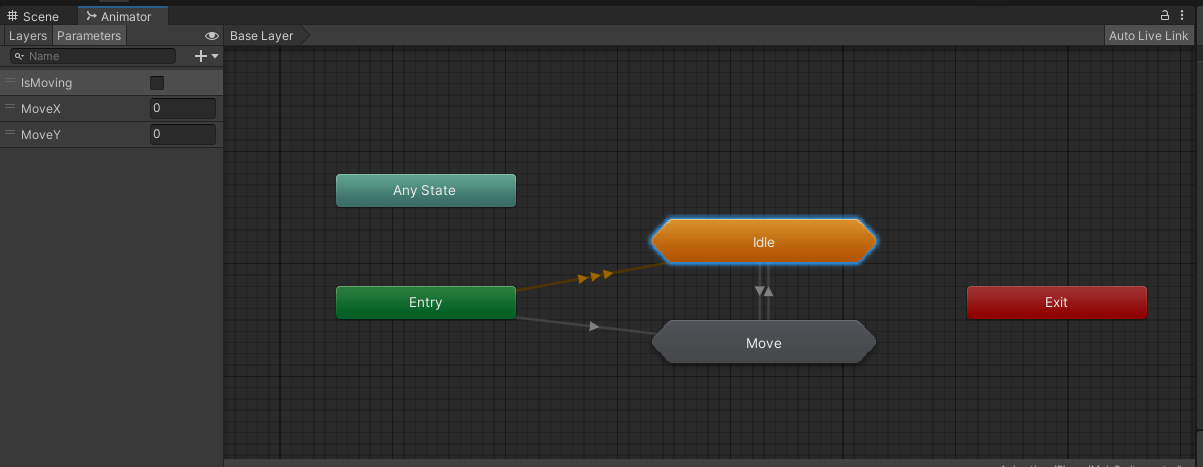The width and height of the screenshot is (1203, 467).
Task: Grab the MoveX row reorder handle
Action: click(10, 108)
